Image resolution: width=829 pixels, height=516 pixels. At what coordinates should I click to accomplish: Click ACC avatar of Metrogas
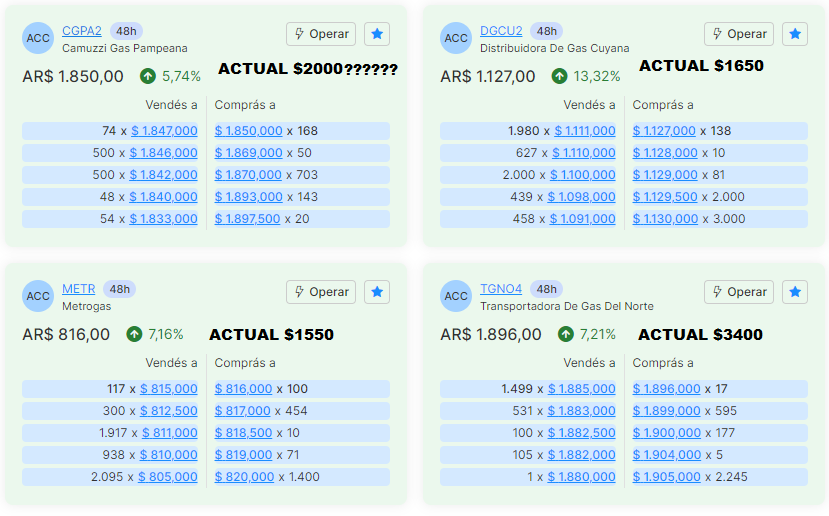(x=38, y=296)
